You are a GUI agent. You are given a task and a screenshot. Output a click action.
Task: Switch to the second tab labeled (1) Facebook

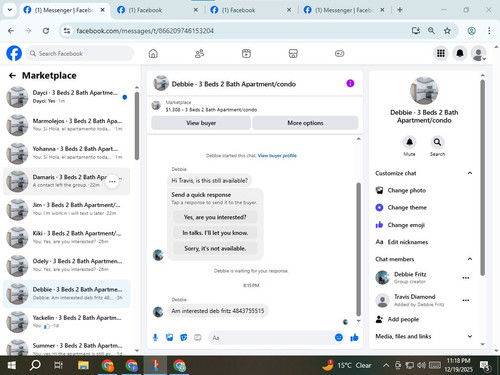(158, 10)
